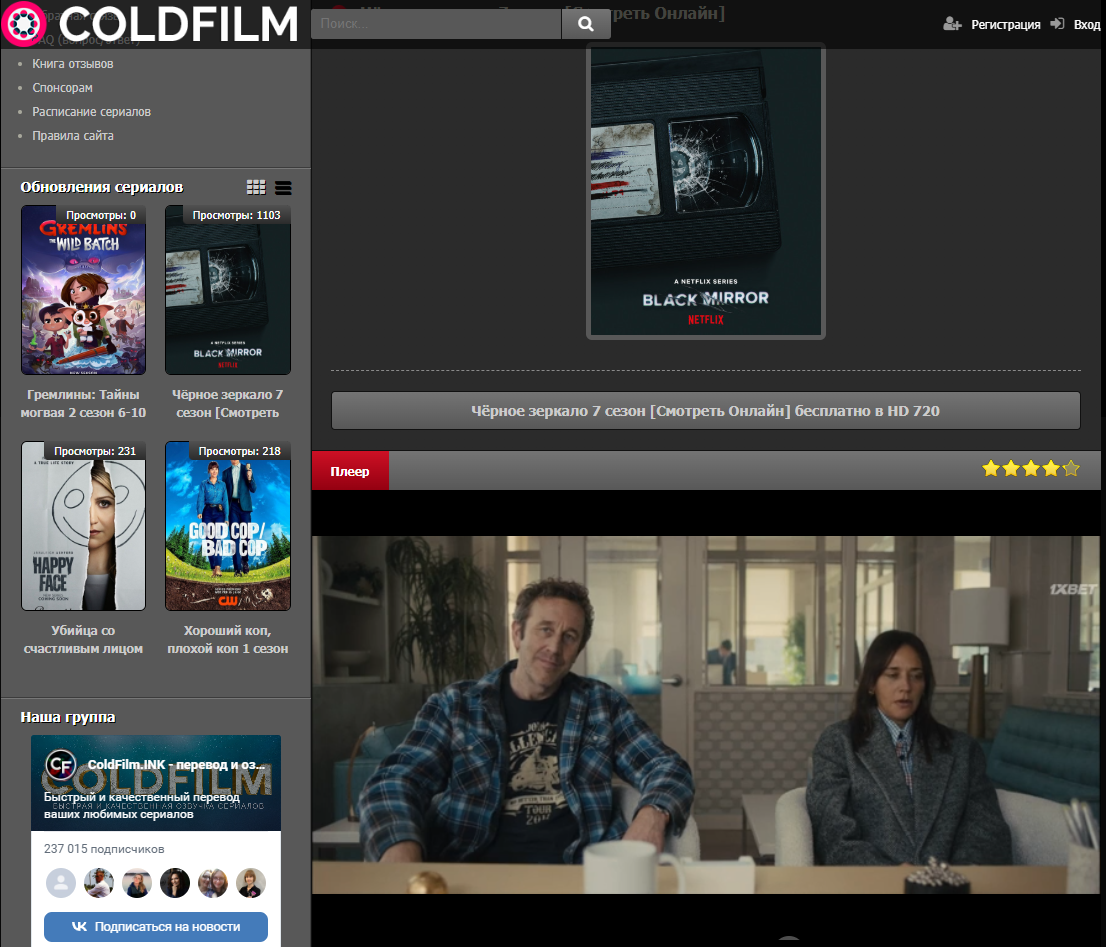Image resolution: width=1106 pixels, height=947 pixels.
Task: Click the 237 015 подписчиков text
Action: [x=104, y=849]
